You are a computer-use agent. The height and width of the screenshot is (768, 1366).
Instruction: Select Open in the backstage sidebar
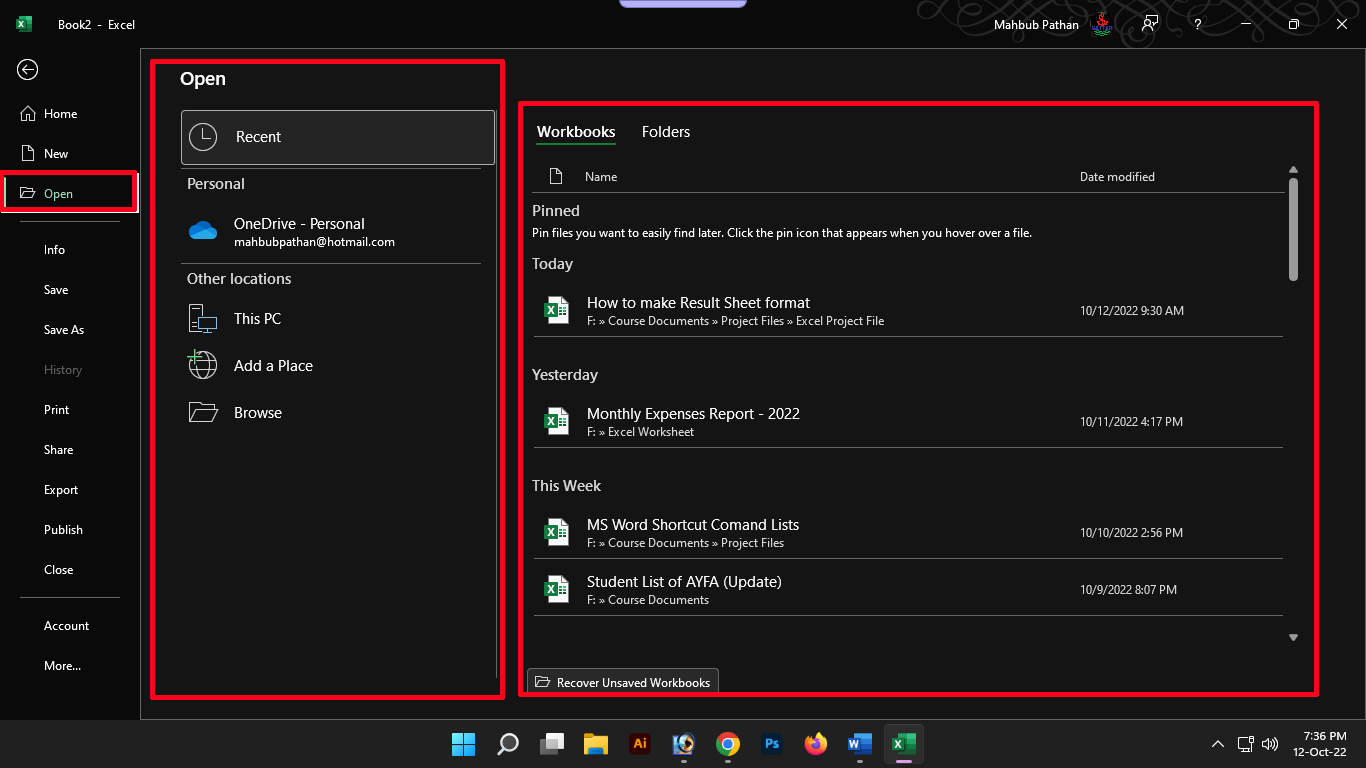pos(70,193)
